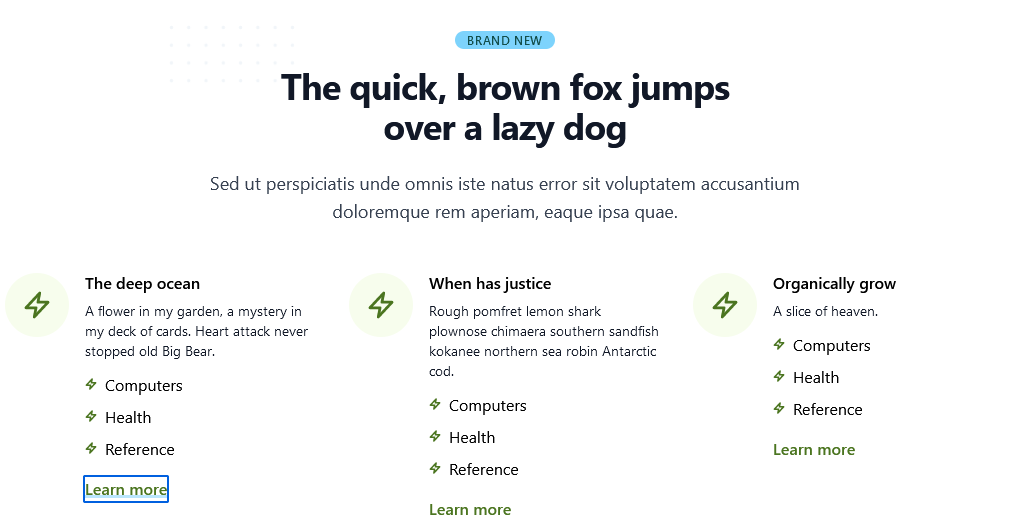Viewport: 1017px width, 527px height.
Task: Click the Organically grow heading
Action: coord(834,284)
